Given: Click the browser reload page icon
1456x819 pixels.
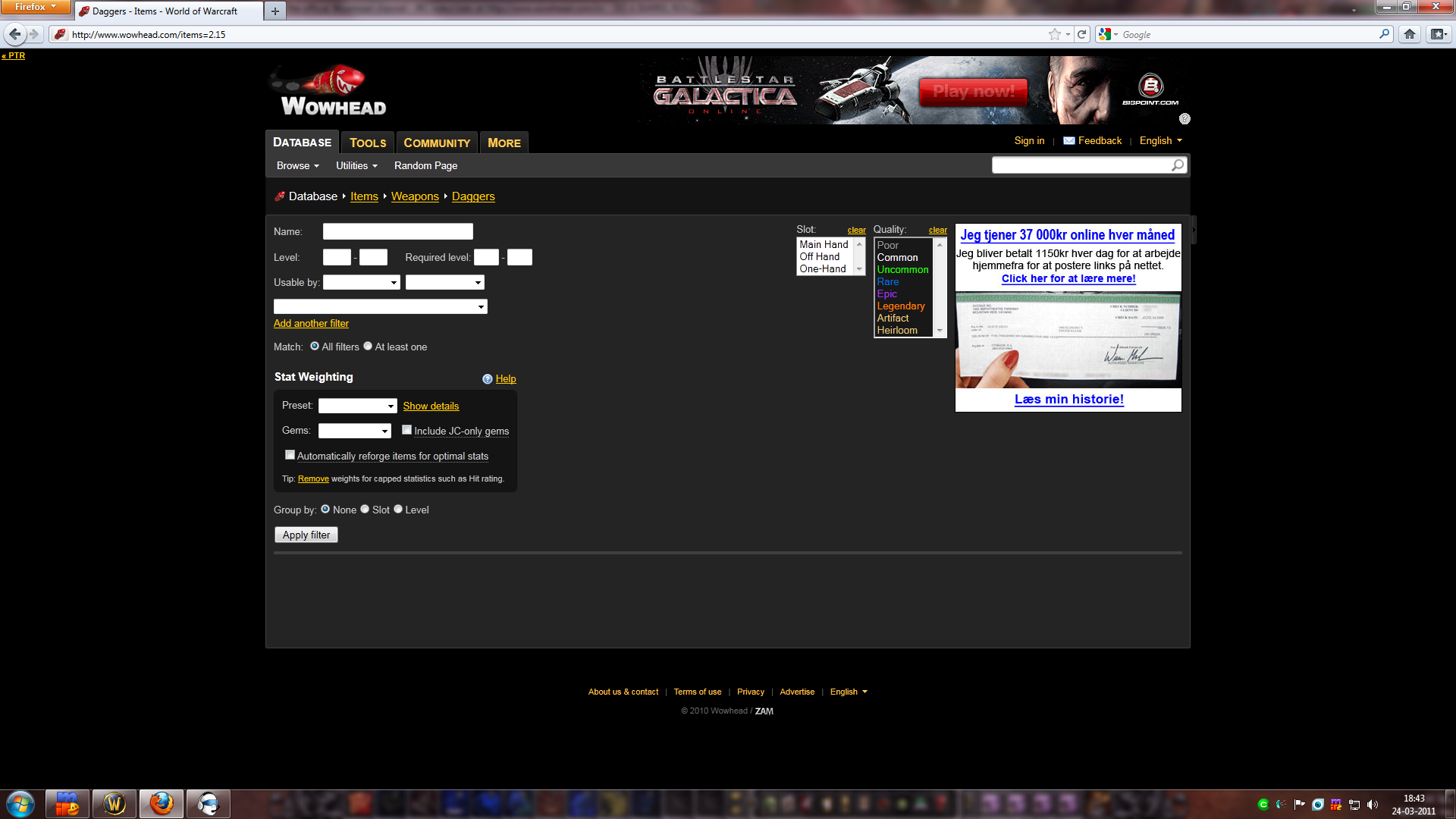Looking at the screenshot, I should tap(1082, 34).
